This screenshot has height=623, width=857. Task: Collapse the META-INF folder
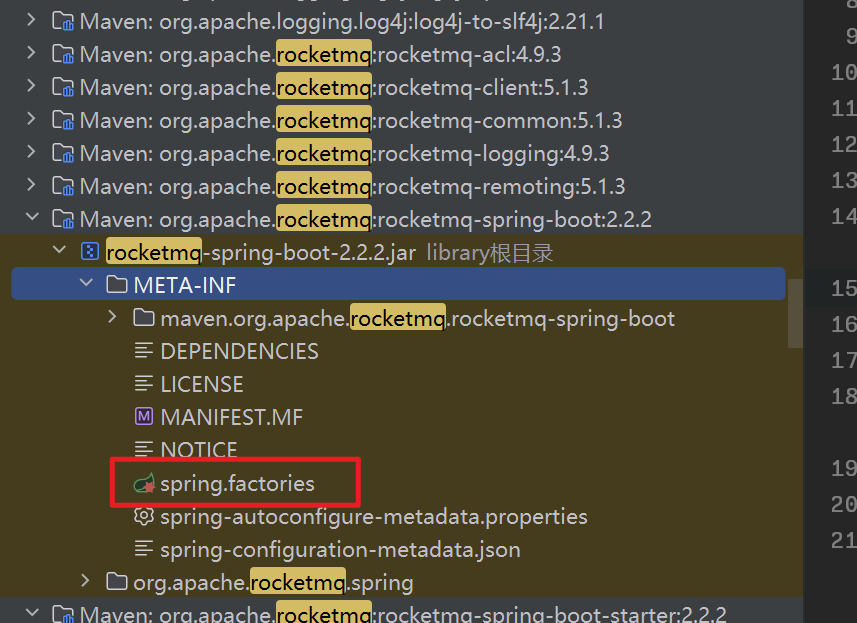(85, 284)
